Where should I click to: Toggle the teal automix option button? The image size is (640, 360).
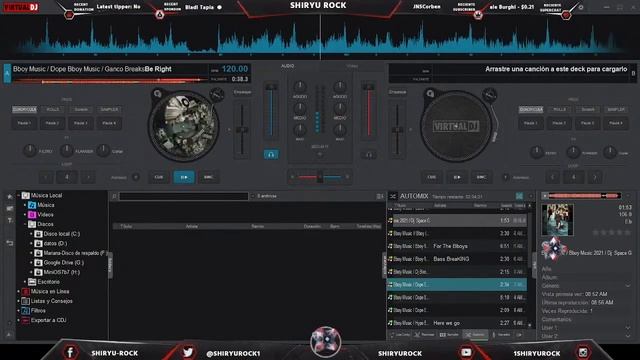tap(519, 196)
